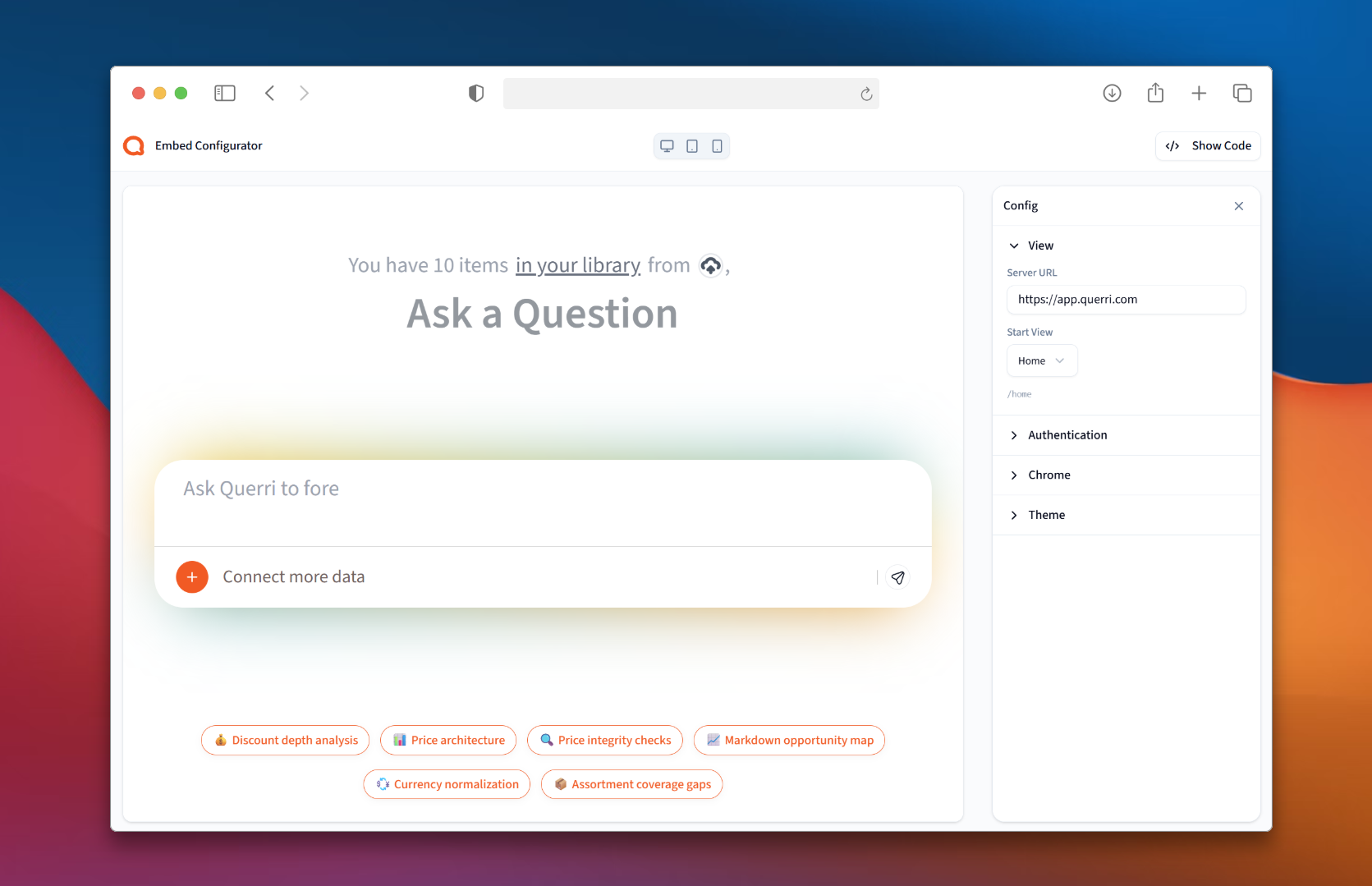Click the browser address bar
The width and height of the screenshot is (1372, 886).
(x=691, y=94)
